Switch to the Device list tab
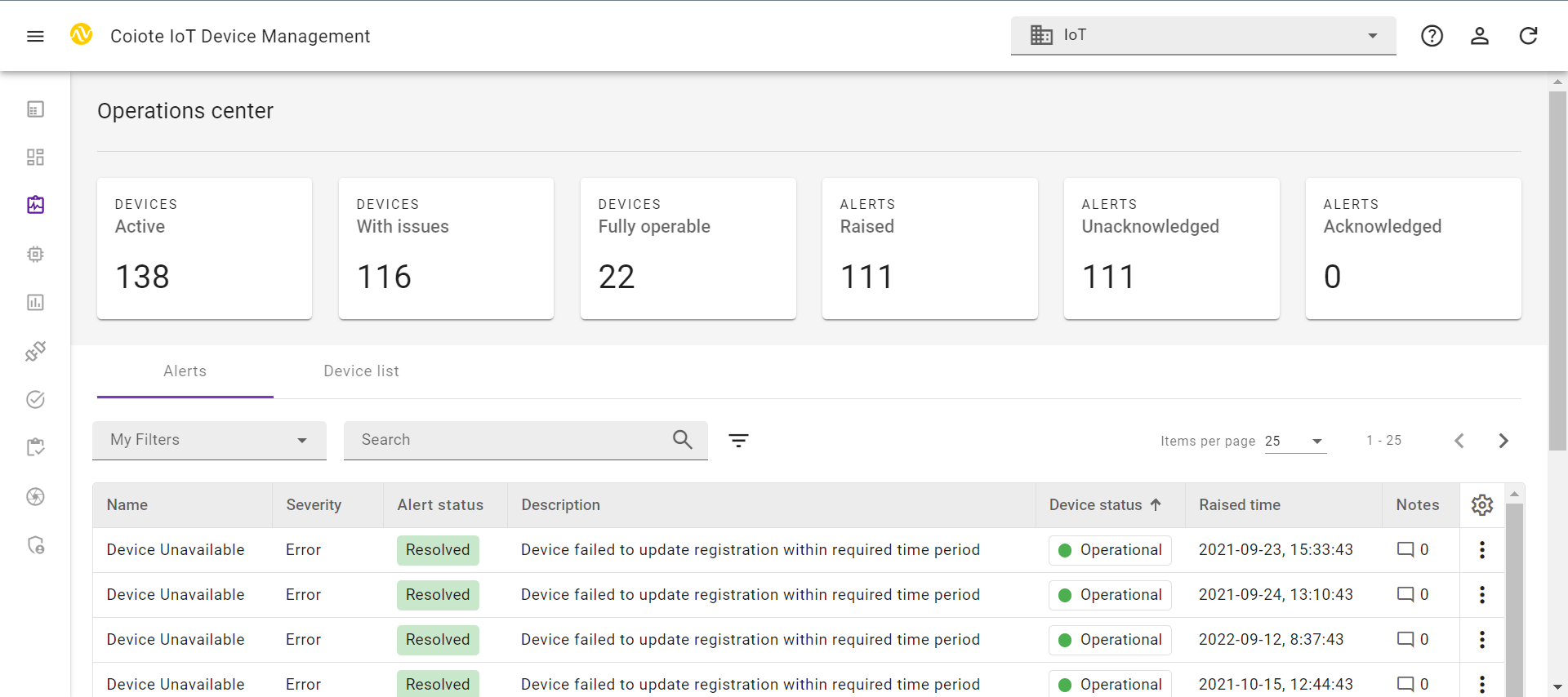Viewport: 1568px width, 697px height. coord(361,371)
